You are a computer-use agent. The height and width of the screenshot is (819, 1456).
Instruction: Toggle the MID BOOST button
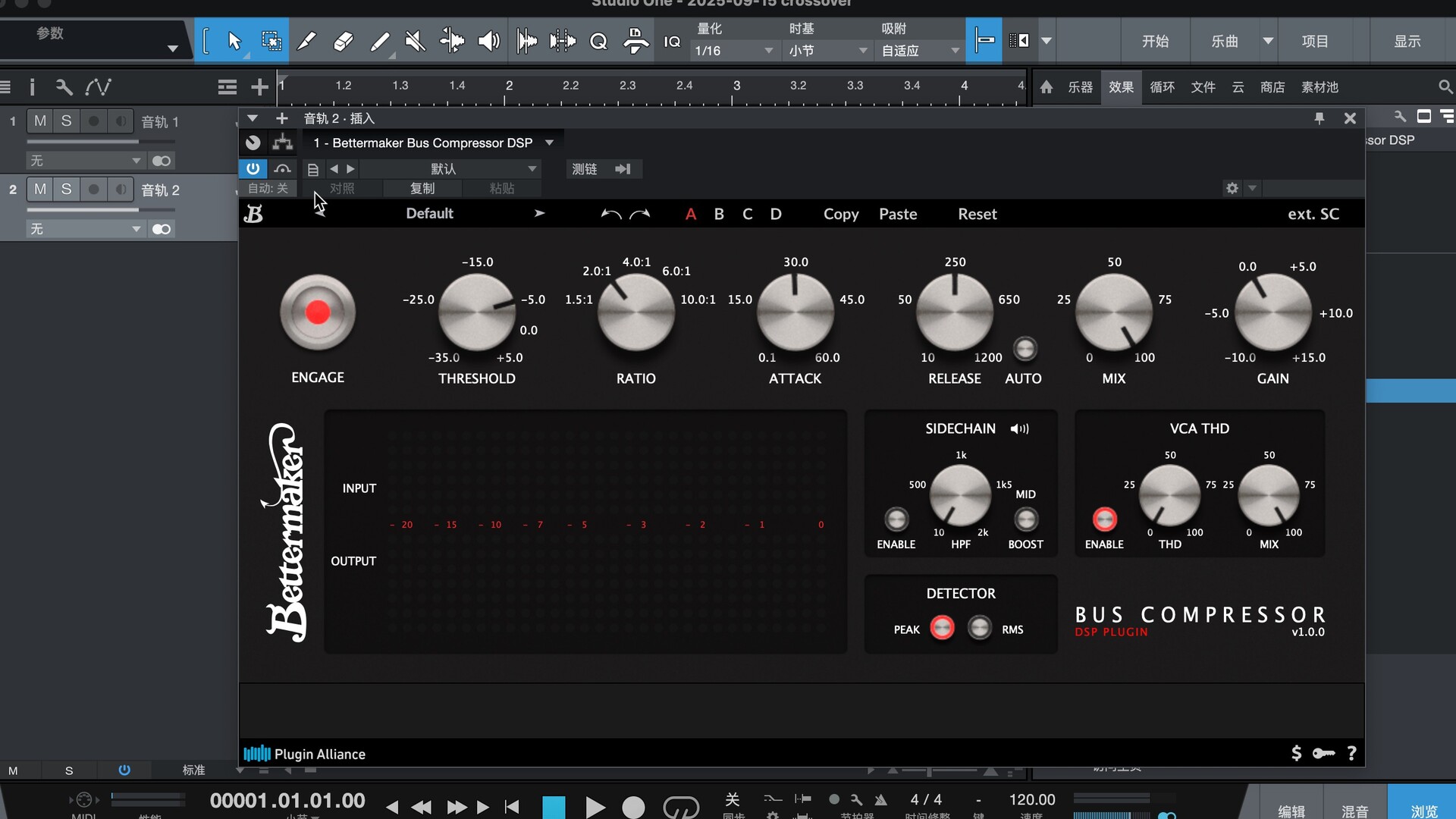pos(1026,519)
